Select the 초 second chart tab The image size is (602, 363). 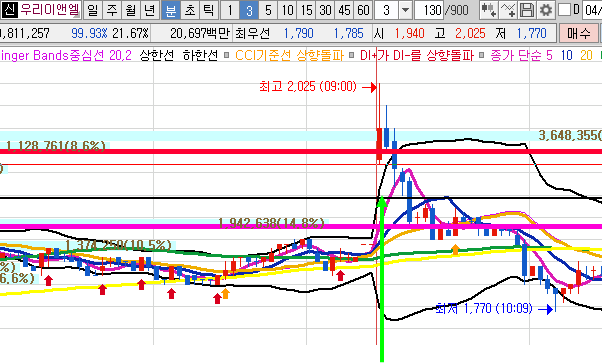click(190, 10)
